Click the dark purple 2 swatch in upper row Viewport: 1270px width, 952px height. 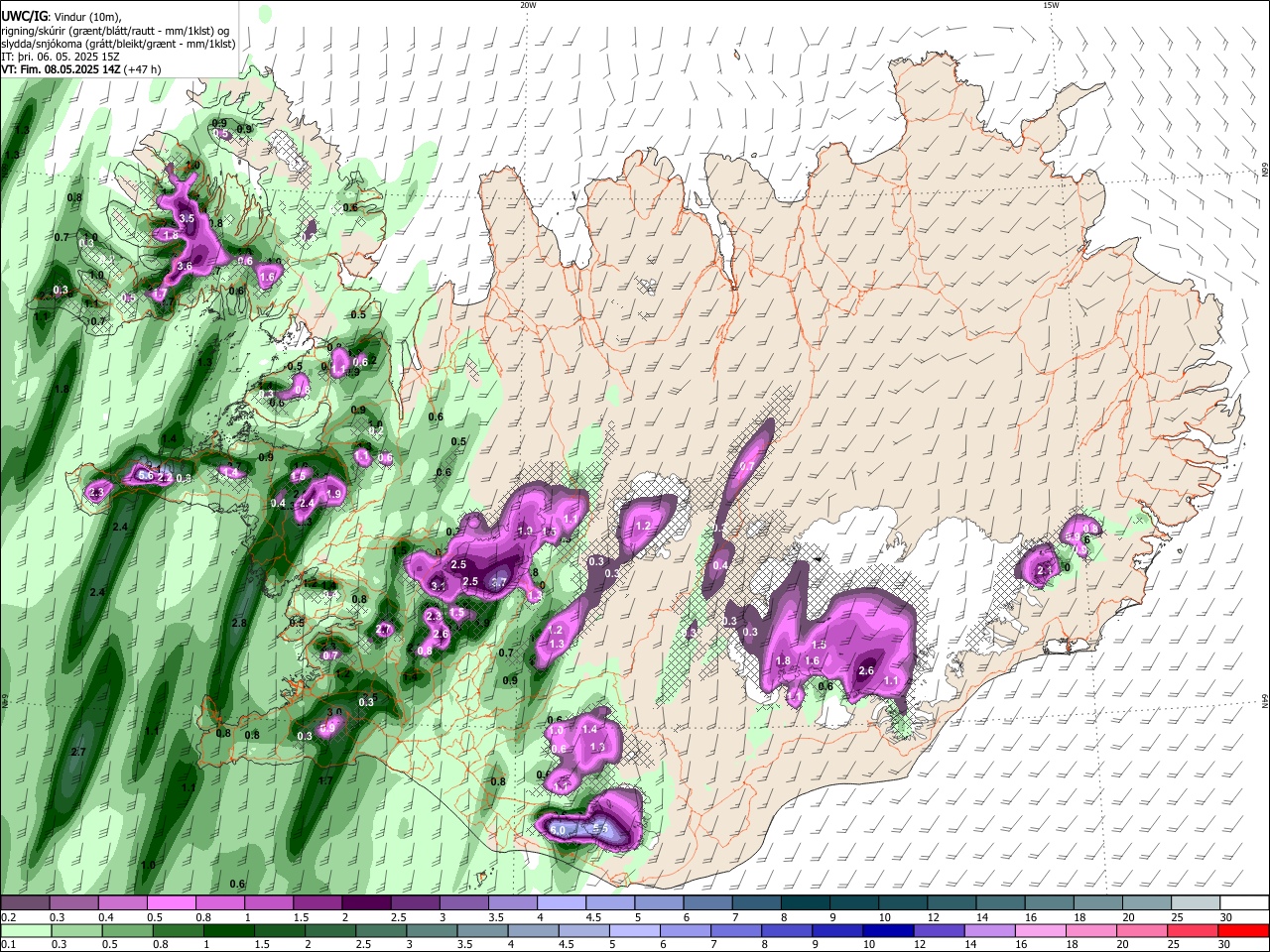coord(366,903)
